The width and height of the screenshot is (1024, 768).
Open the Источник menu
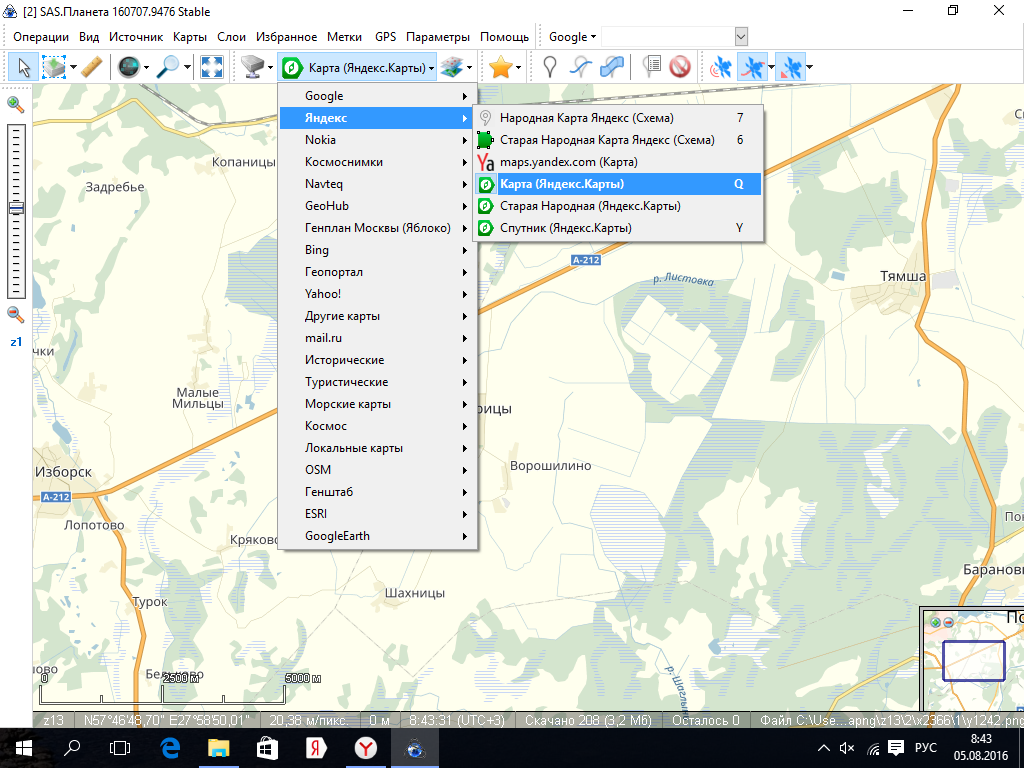pos(136,37)
